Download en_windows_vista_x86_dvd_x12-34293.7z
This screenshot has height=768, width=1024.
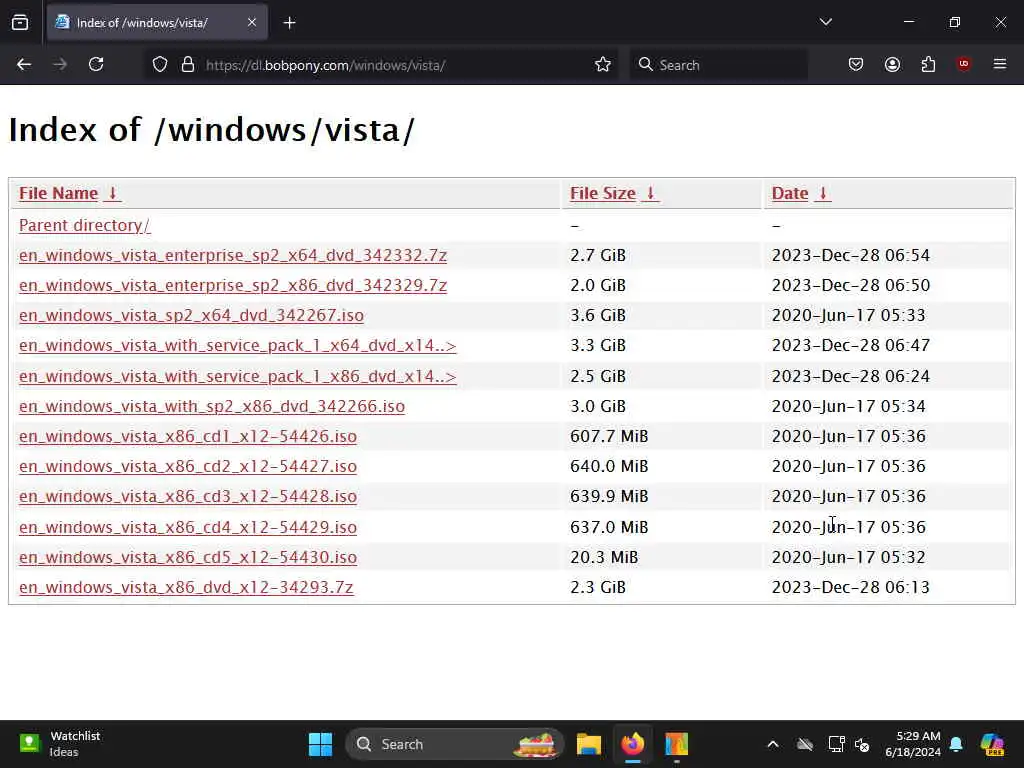tap(186, 587)
